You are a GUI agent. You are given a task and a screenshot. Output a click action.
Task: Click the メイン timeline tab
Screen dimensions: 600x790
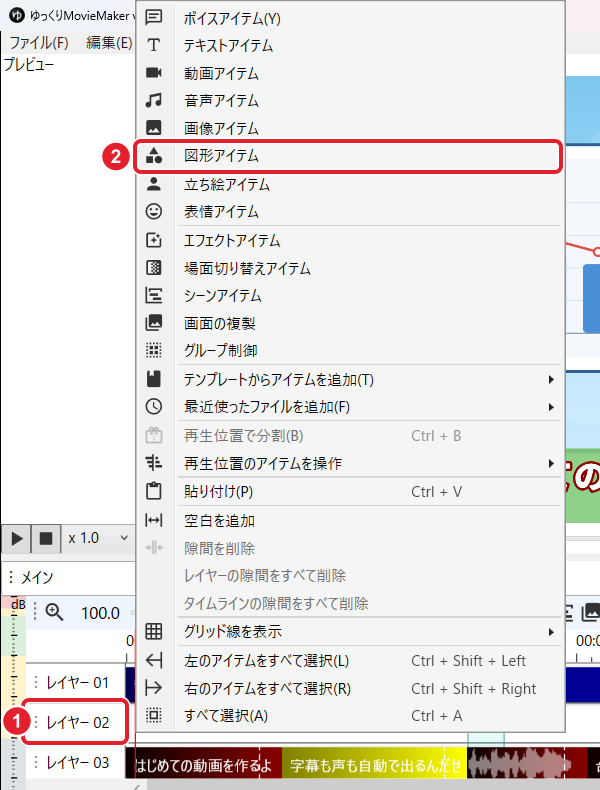pos(36,577)
